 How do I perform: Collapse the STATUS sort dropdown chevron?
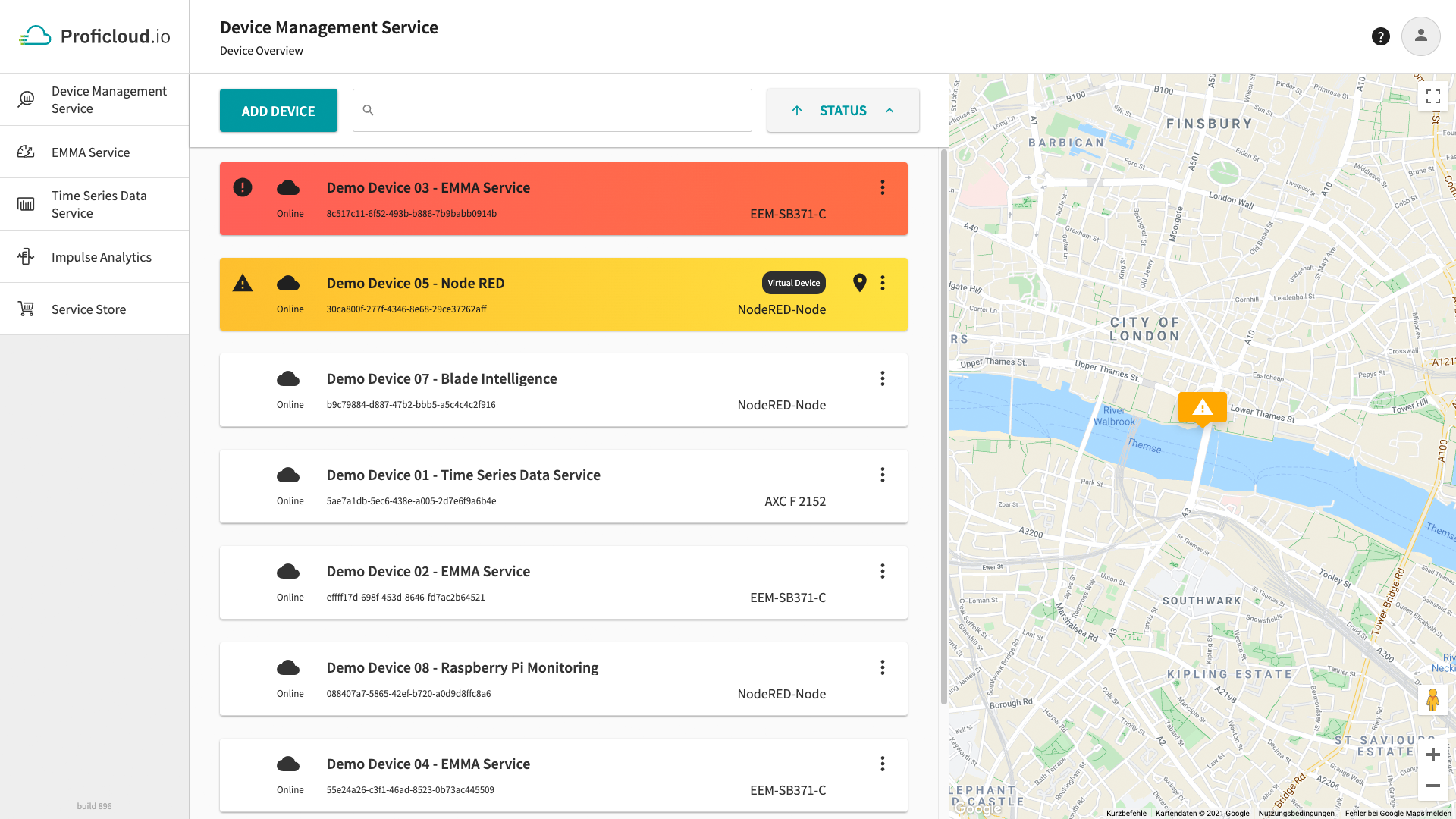tap(890, 110)
